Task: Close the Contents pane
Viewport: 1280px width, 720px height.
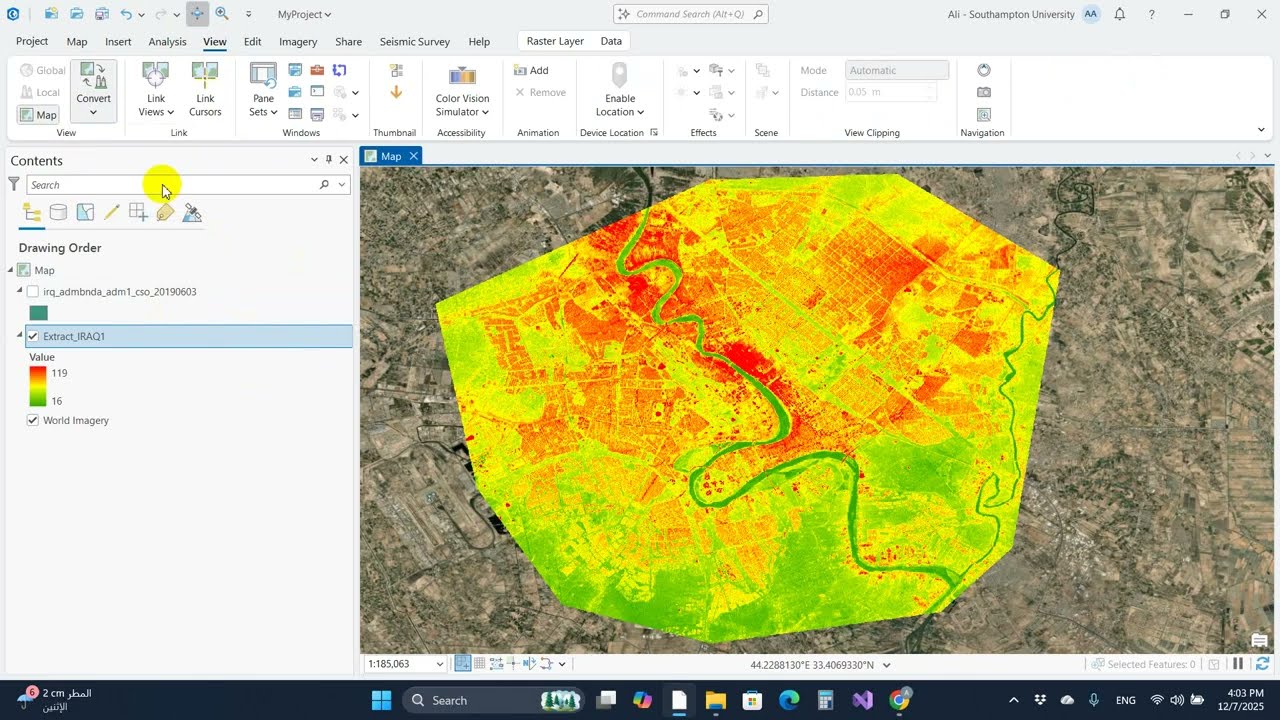Action: pyautogui.click(x=344, y=159)
